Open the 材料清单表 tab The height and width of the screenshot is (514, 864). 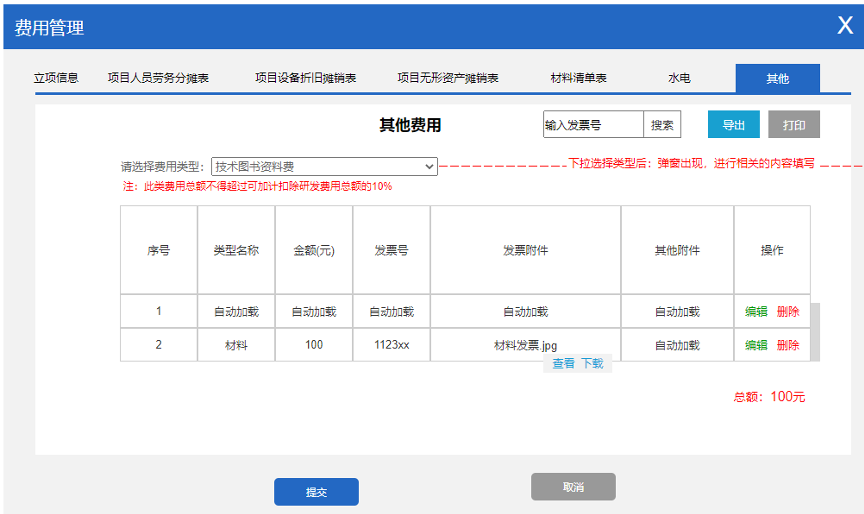(579, 78)
